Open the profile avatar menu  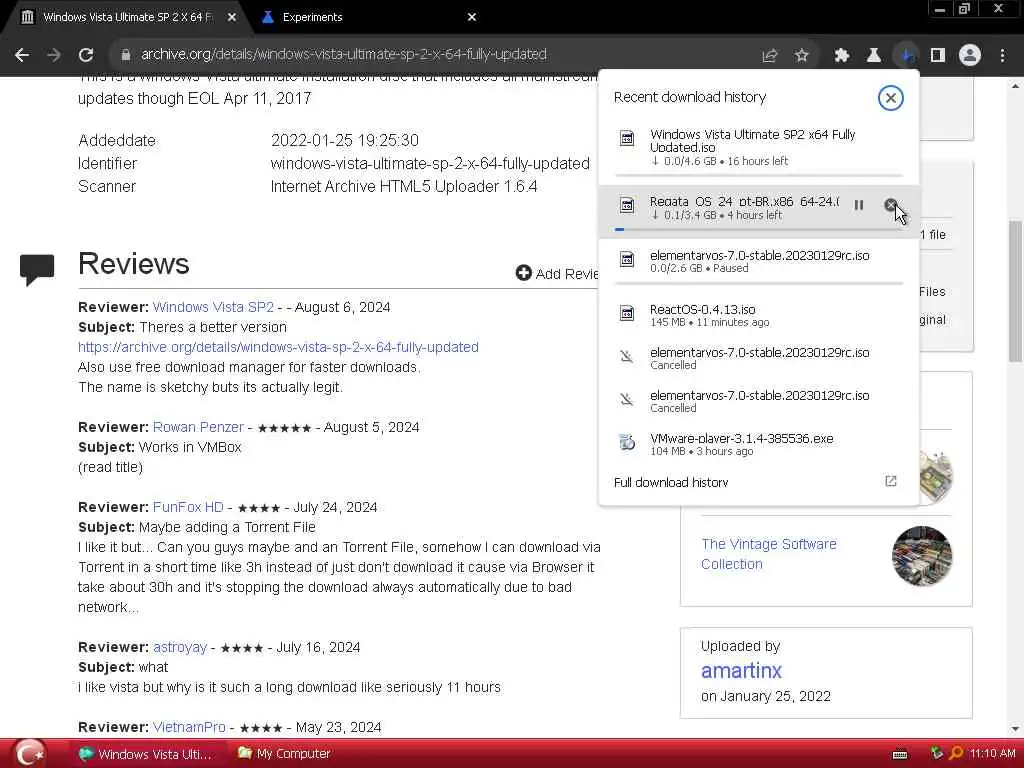point(970,56)
